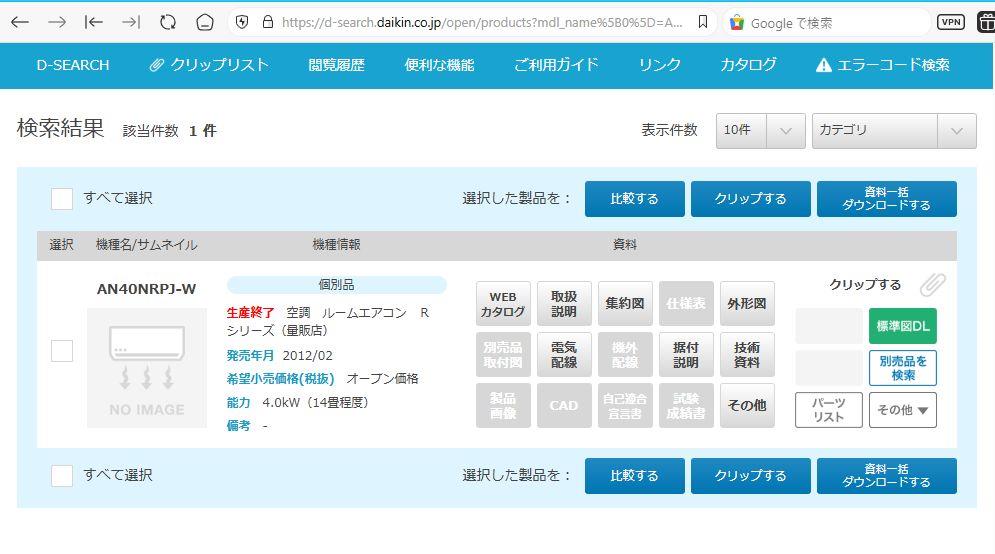The width and height of the screenshot is (995, 554).
Task: Check the bottom すべて選択 checkbox
Action: pos(62,475)
